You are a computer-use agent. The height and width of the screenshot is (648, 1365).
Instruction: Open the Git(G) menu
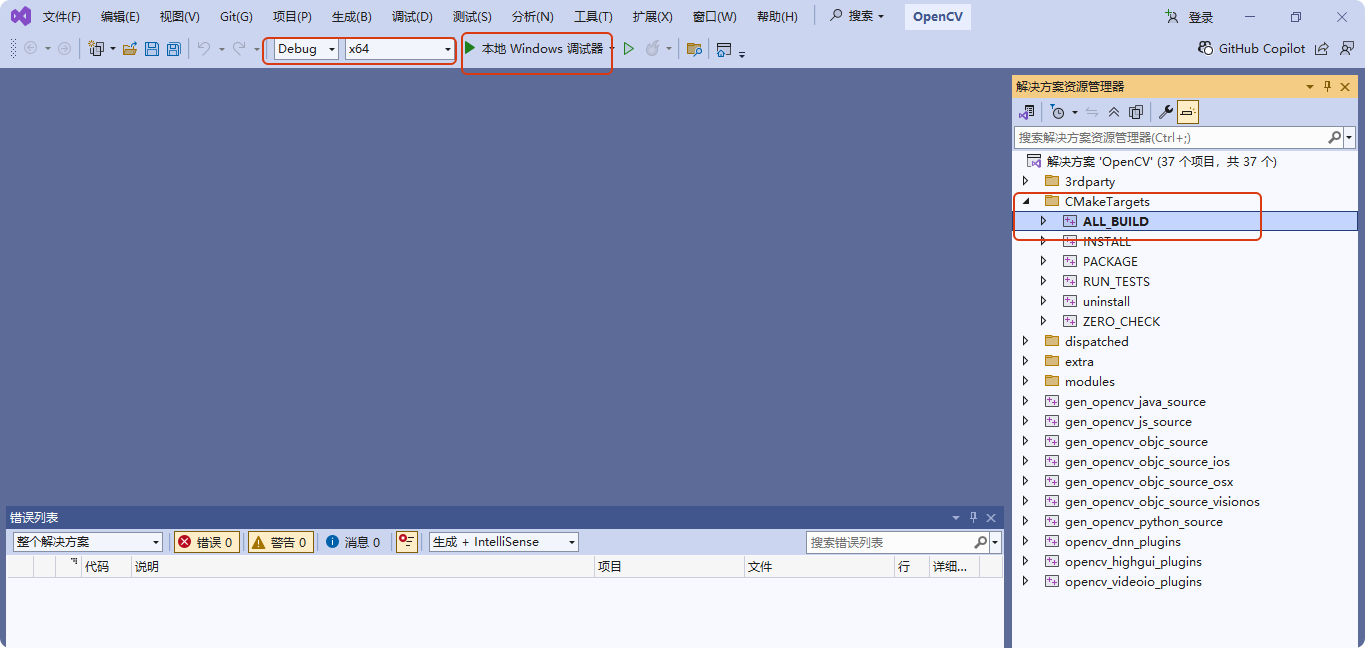(236, 17)
